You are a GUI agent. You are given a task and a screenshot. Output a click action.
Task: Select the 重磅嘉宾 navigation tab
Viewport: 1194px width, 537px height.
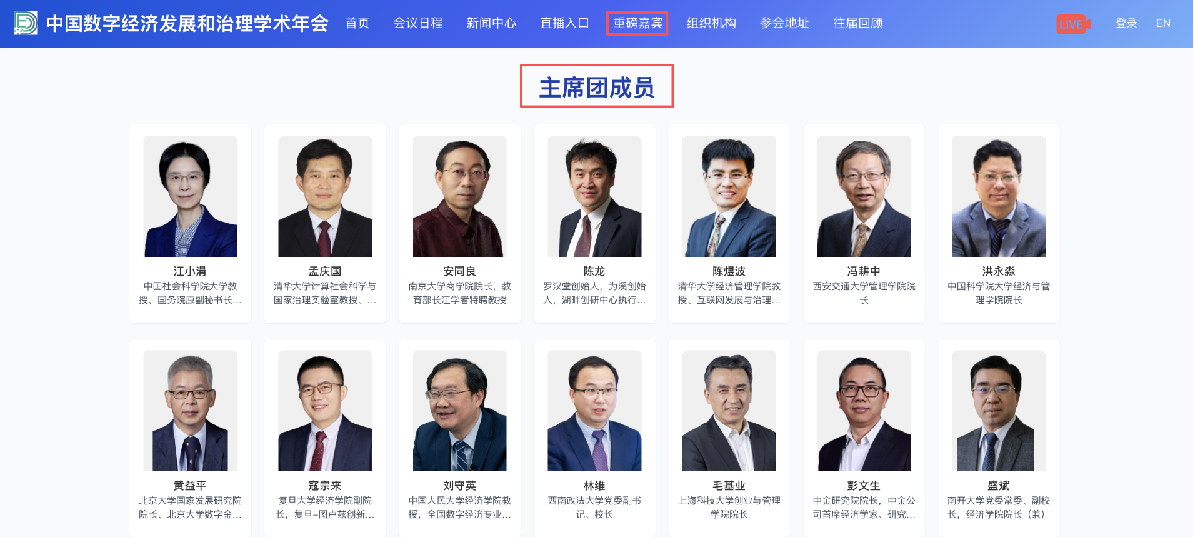637,23
